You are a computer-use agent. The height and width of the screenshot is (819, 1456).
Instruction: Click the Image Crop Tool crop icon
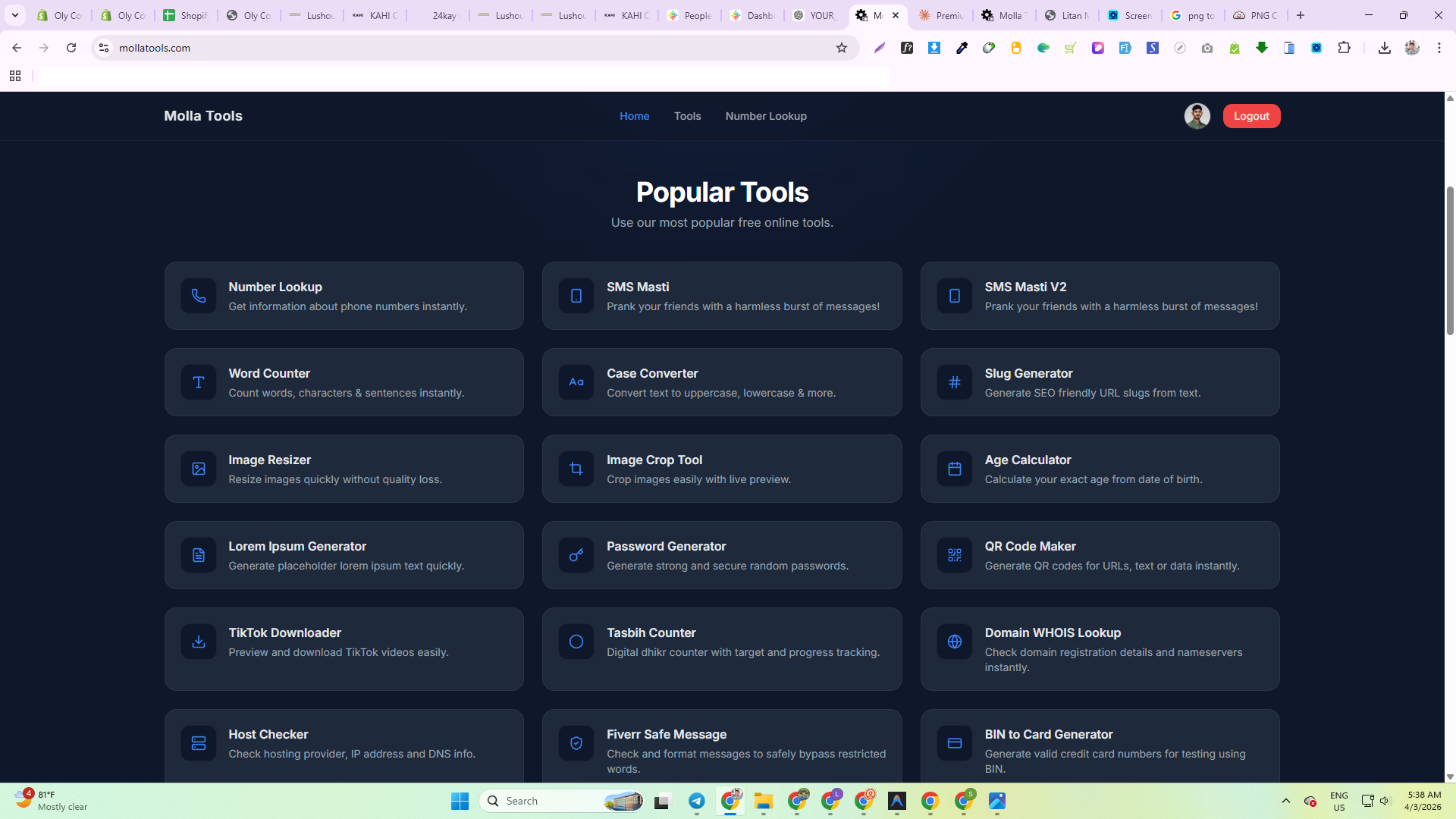click(576, 469)
